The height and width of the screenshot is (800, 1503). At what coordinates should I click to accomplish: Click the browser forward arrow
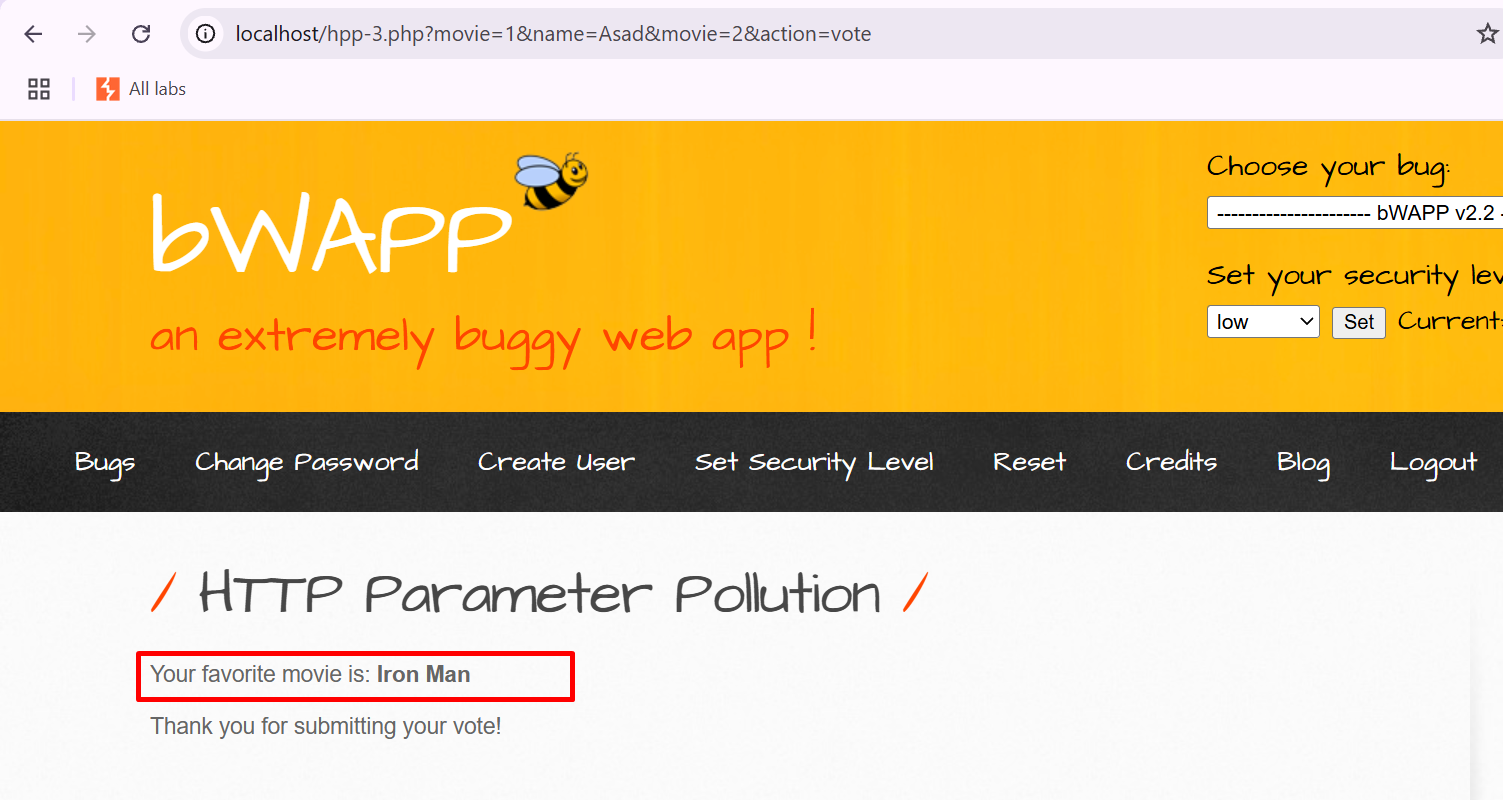(87, 34)
